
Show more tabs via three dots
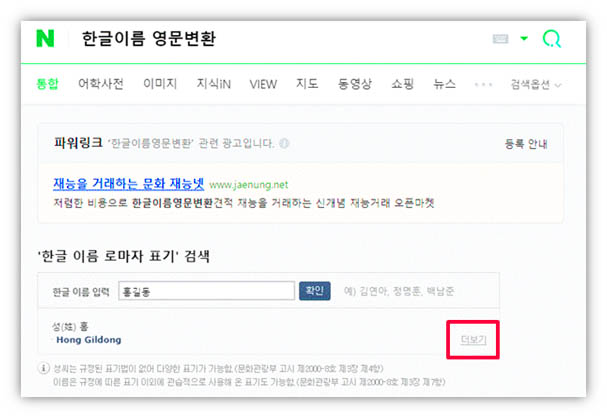(x=484, y=84)
